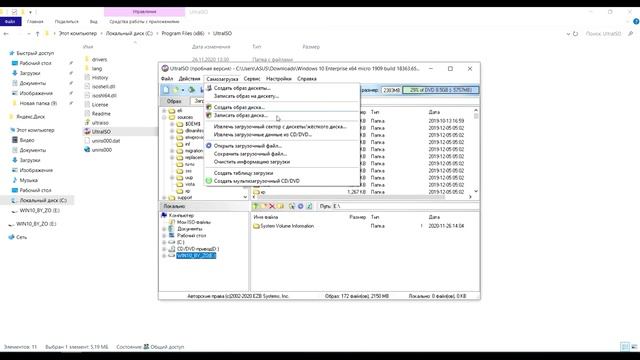Expand the 'Рабочий стол' node in local tree
This screenshot has height=360, width=640.
164,236
